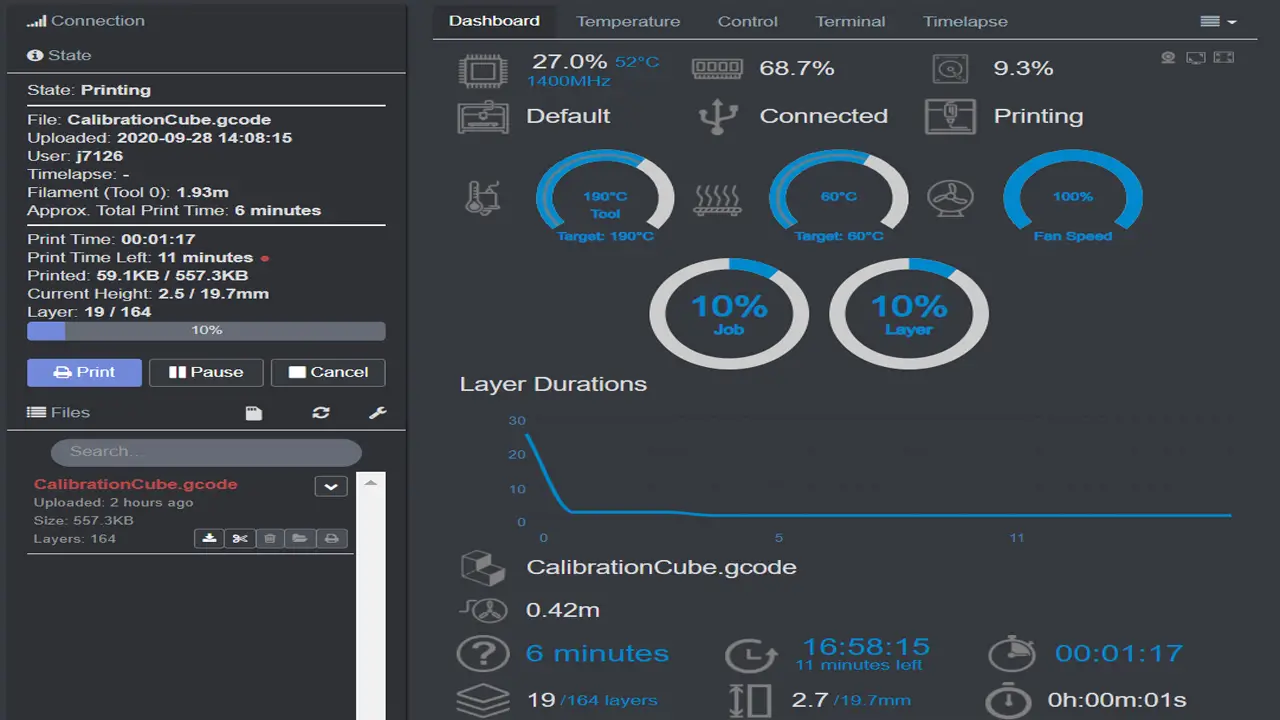This screenshot has width=1280, height=720.
Task: Click the hard disk usage icon
Action: (x=950, y=69)
